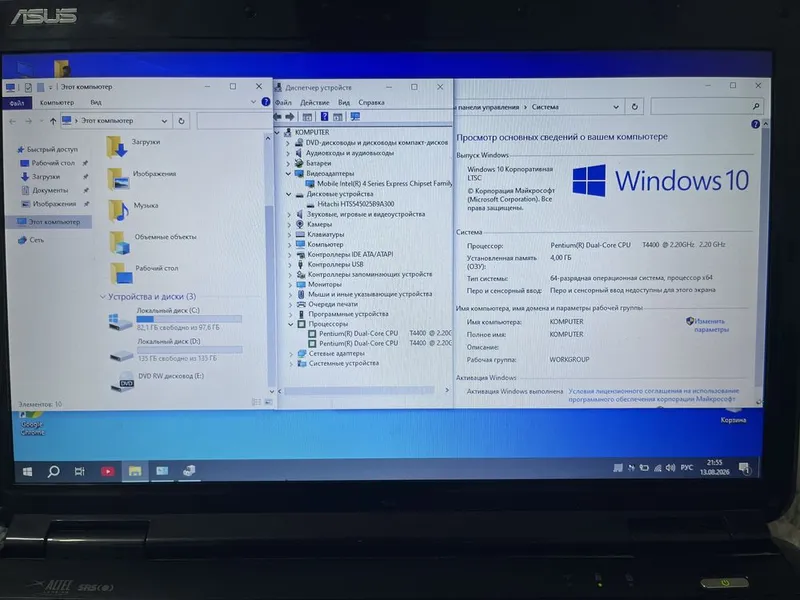800x600 pixels.
Task: Click Device Manager back arrow toolbar icon
Action: click(x=278, y=117)
